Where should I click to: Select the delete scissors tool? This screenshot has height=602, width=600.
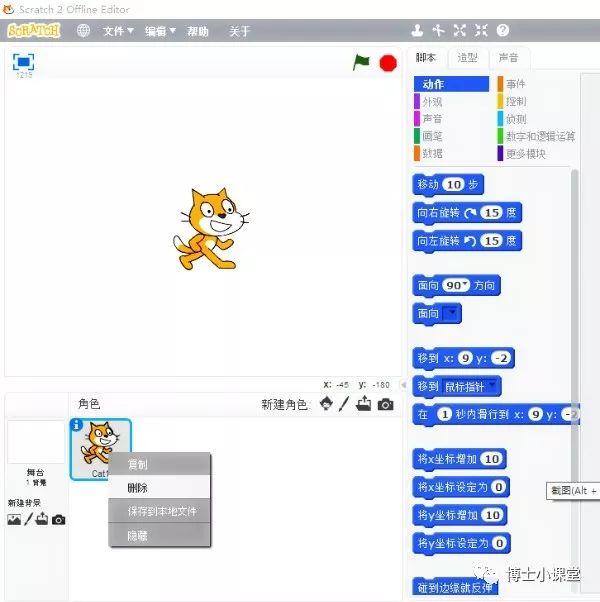pyautogui.click(x=438, y=30)
